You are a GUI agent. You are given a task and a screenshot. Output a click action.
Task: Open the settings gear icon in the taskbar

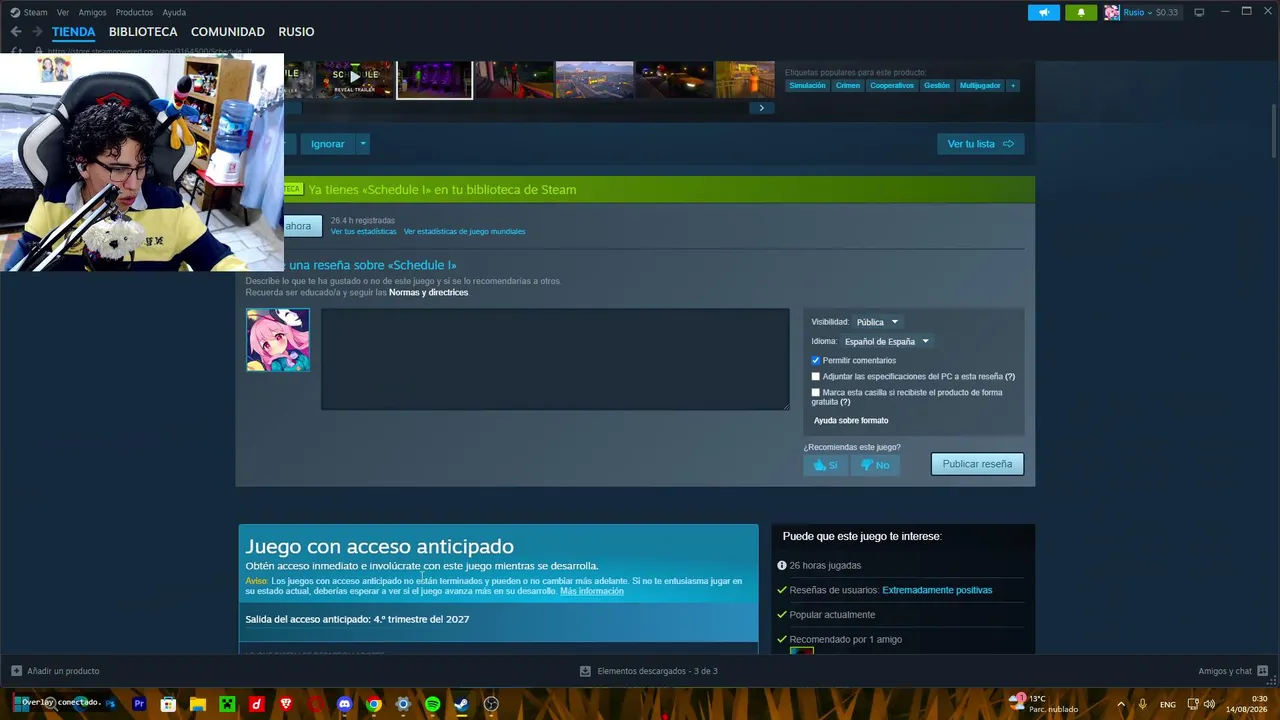[x=403, y=704]
